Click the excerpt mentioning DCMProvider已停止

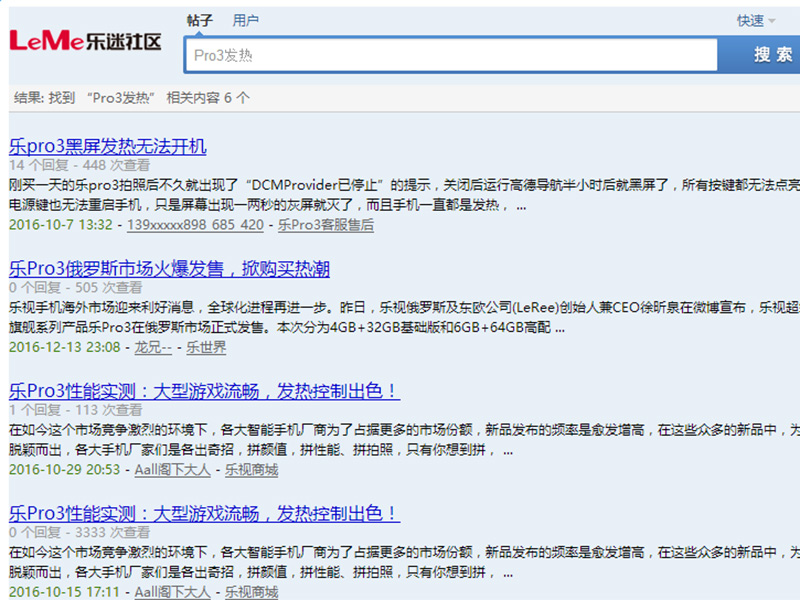(x=405, y=194)
